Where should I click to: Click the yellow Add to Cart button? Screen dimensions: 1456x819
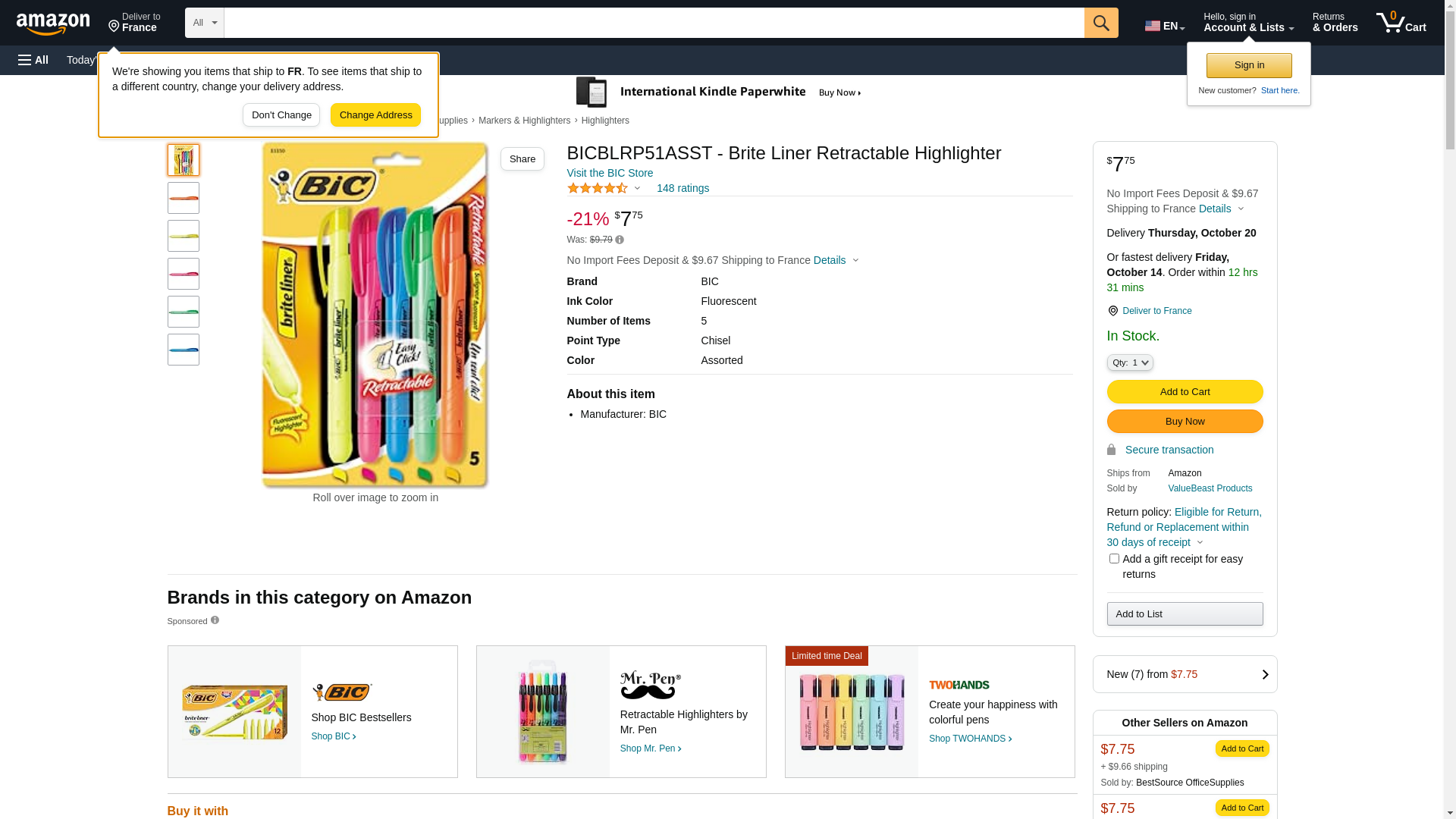(x=1185, y=391)
